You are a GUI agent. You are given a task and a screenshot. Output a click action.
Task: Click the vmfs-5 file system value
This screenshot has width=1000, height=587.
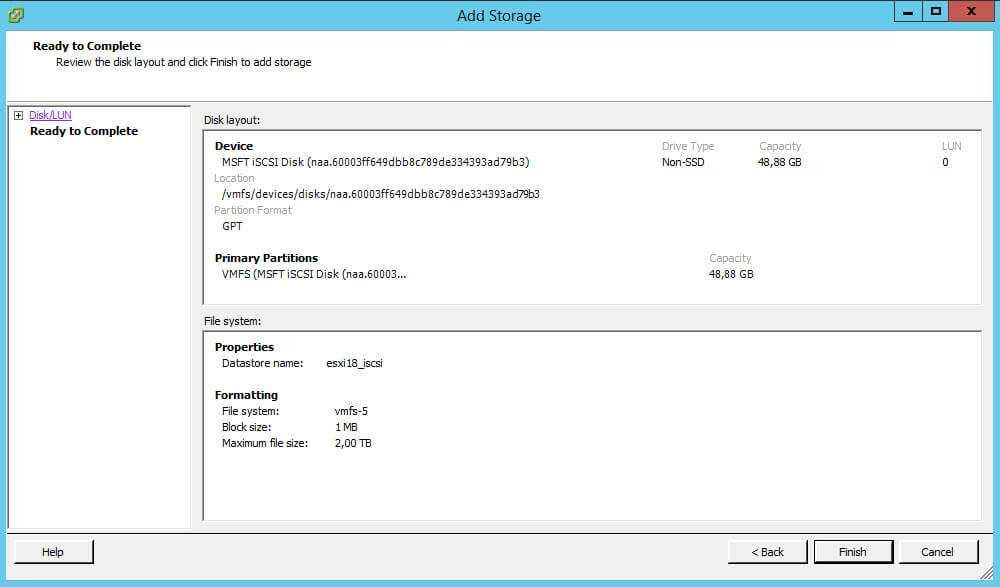351,411
